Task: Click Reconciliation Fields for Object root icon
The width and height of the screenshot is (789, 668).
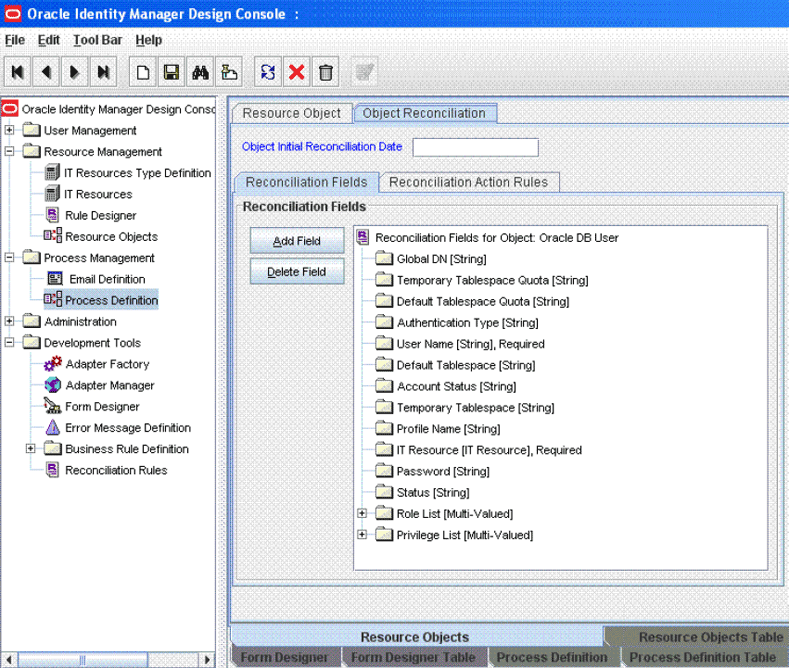Action: click(x=363, y=237)
